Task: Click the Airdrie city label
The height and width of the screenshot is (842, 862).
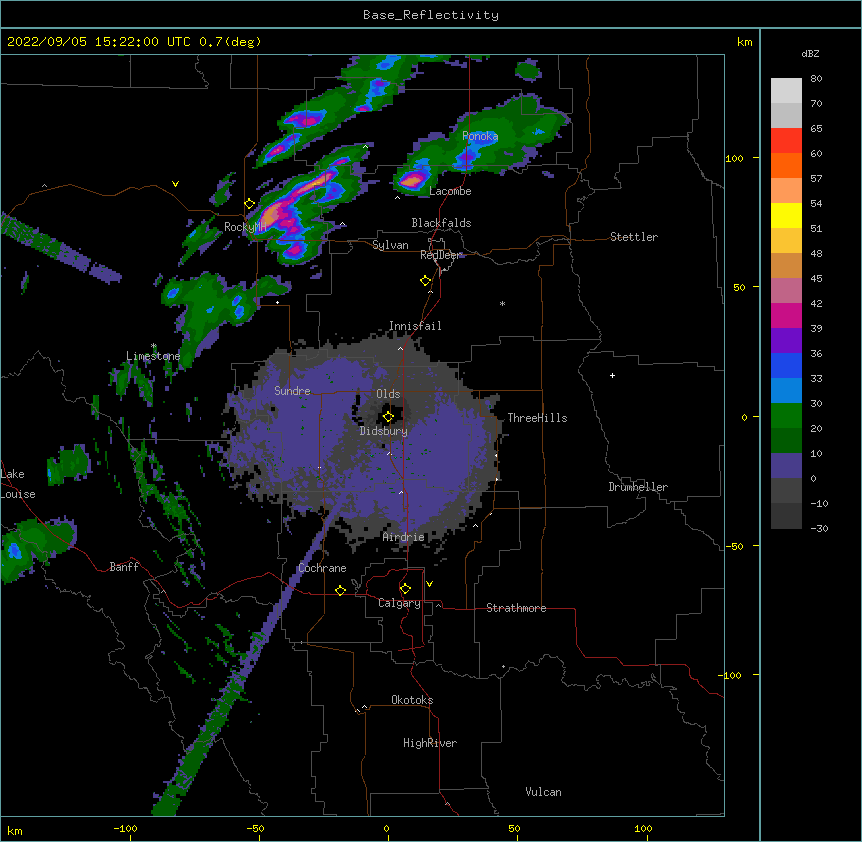Action: pos(403,537)
